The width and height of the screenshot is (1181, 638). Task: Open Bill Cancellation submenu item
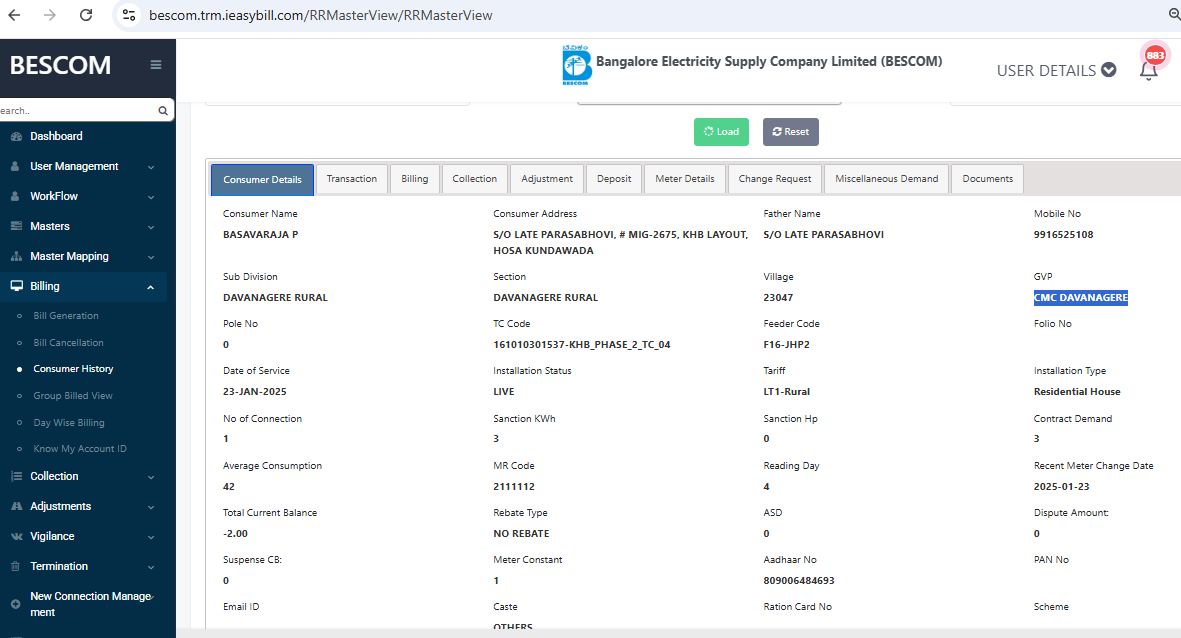tap(69, 343)
